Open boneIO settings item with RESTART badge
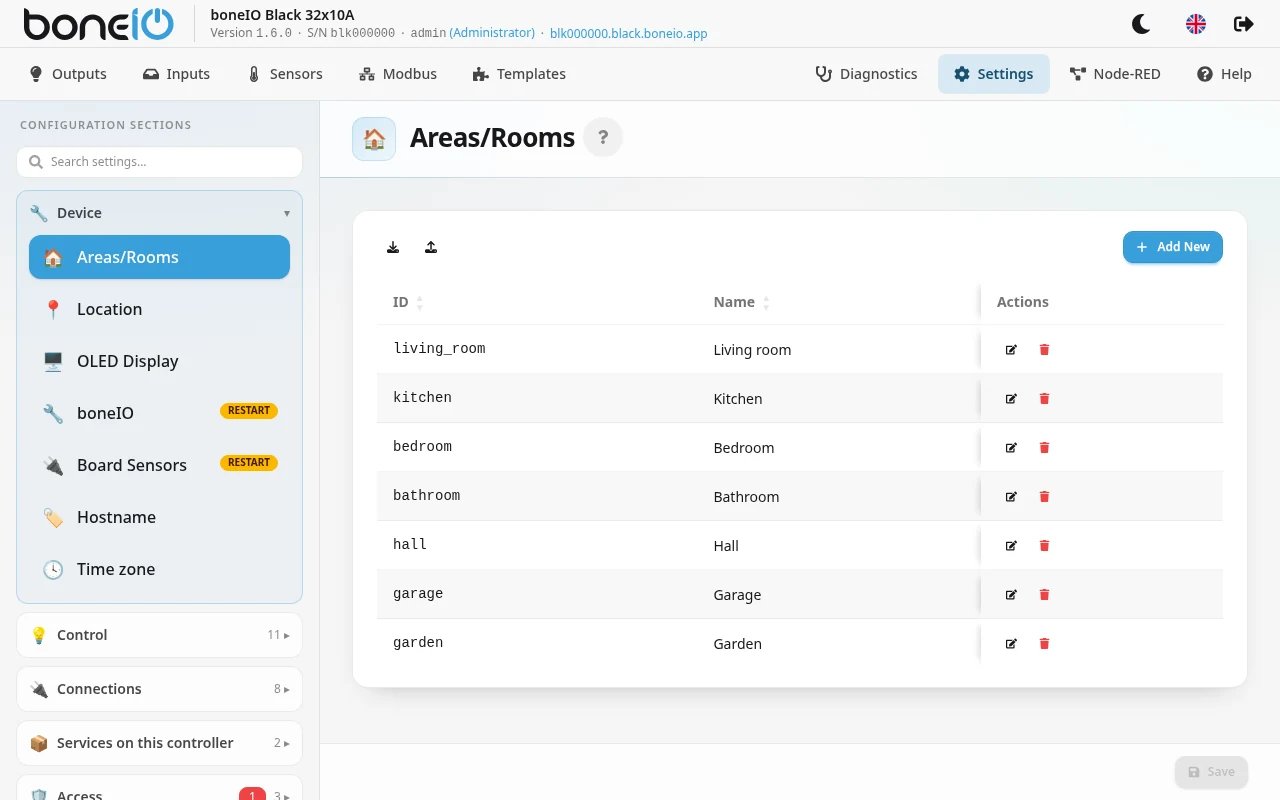Viewport: 1280px width, 800px height. pos(159,413)
